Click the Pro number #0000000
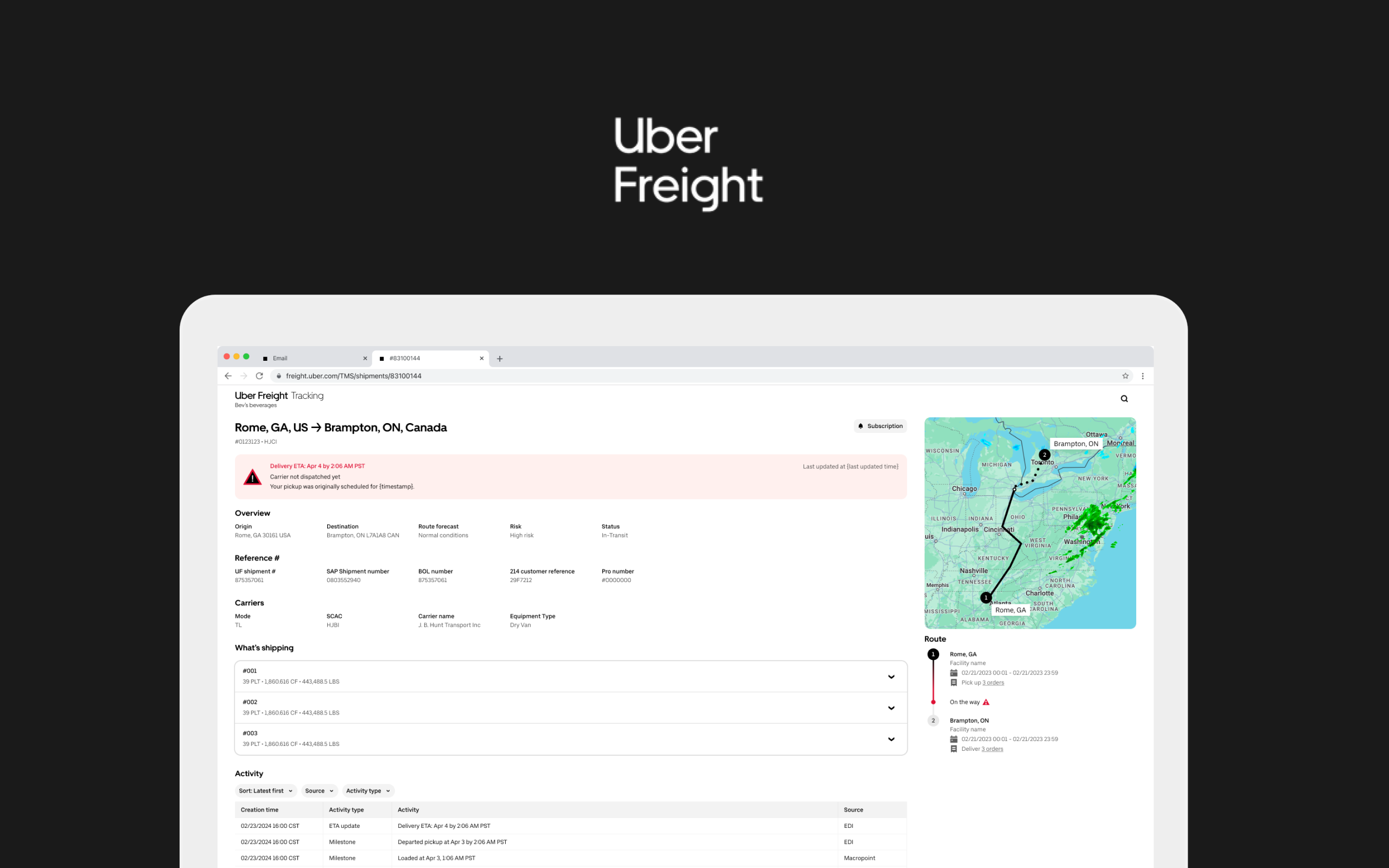 [616, 580]
